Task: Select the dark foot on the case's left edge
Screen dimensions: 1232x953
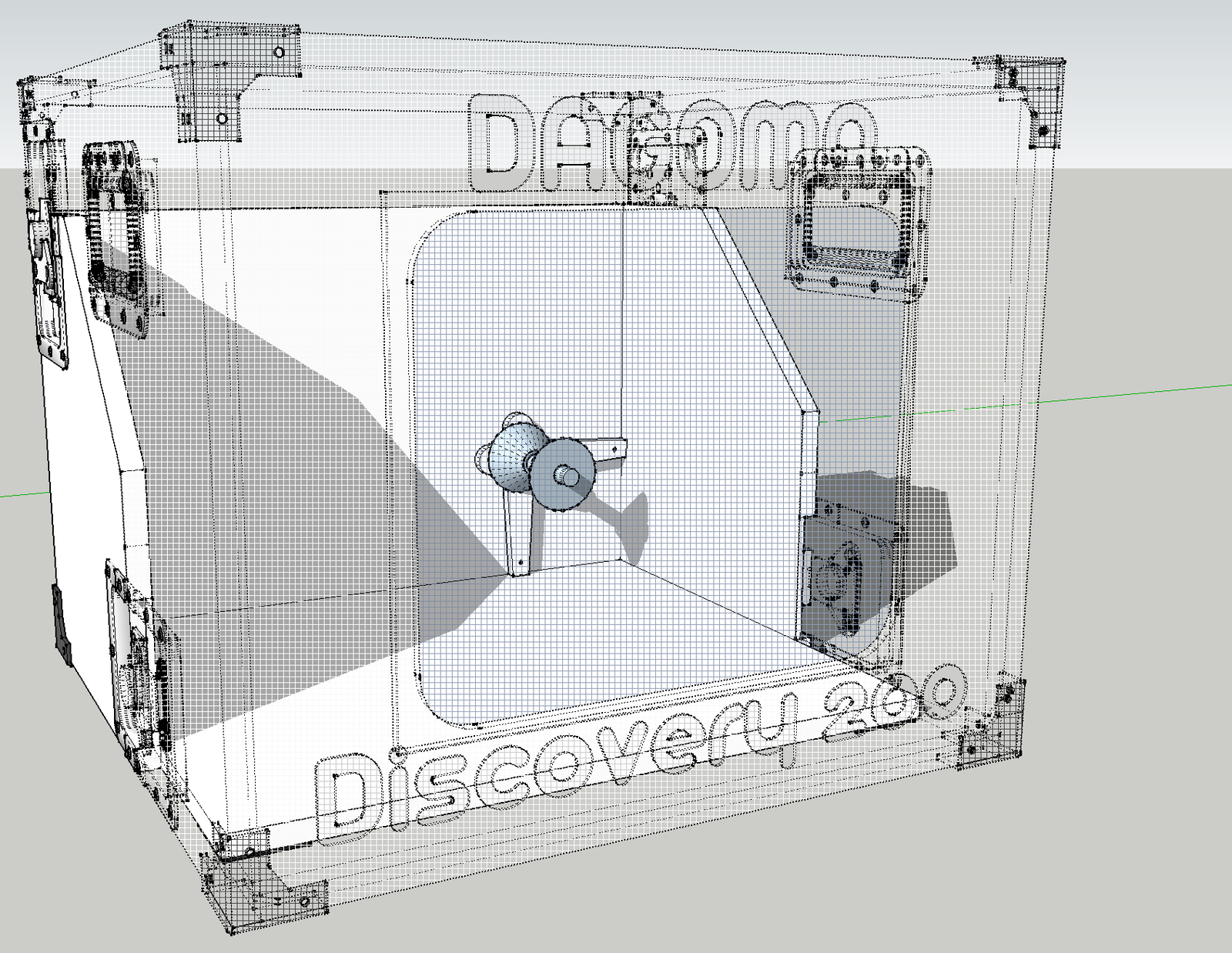Action: coord(60,624)
